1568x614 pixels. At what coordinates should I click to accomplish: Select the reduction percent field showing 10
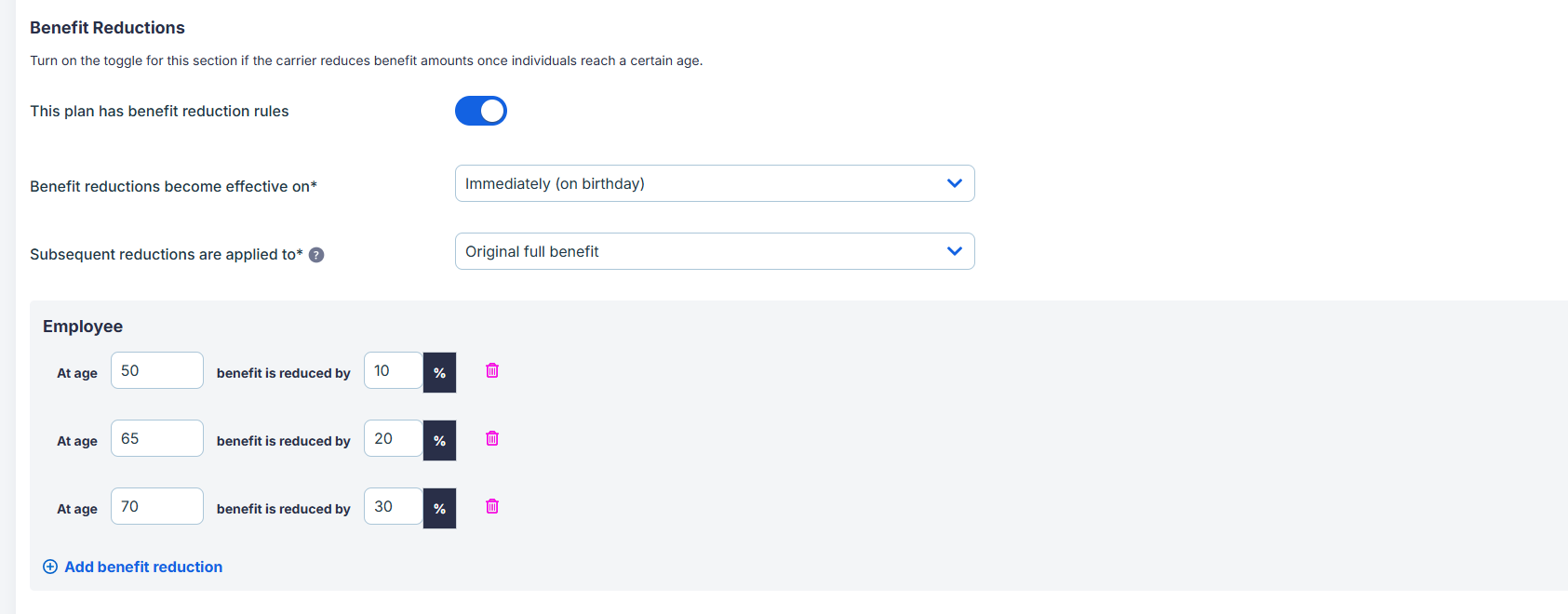(394, 370)
